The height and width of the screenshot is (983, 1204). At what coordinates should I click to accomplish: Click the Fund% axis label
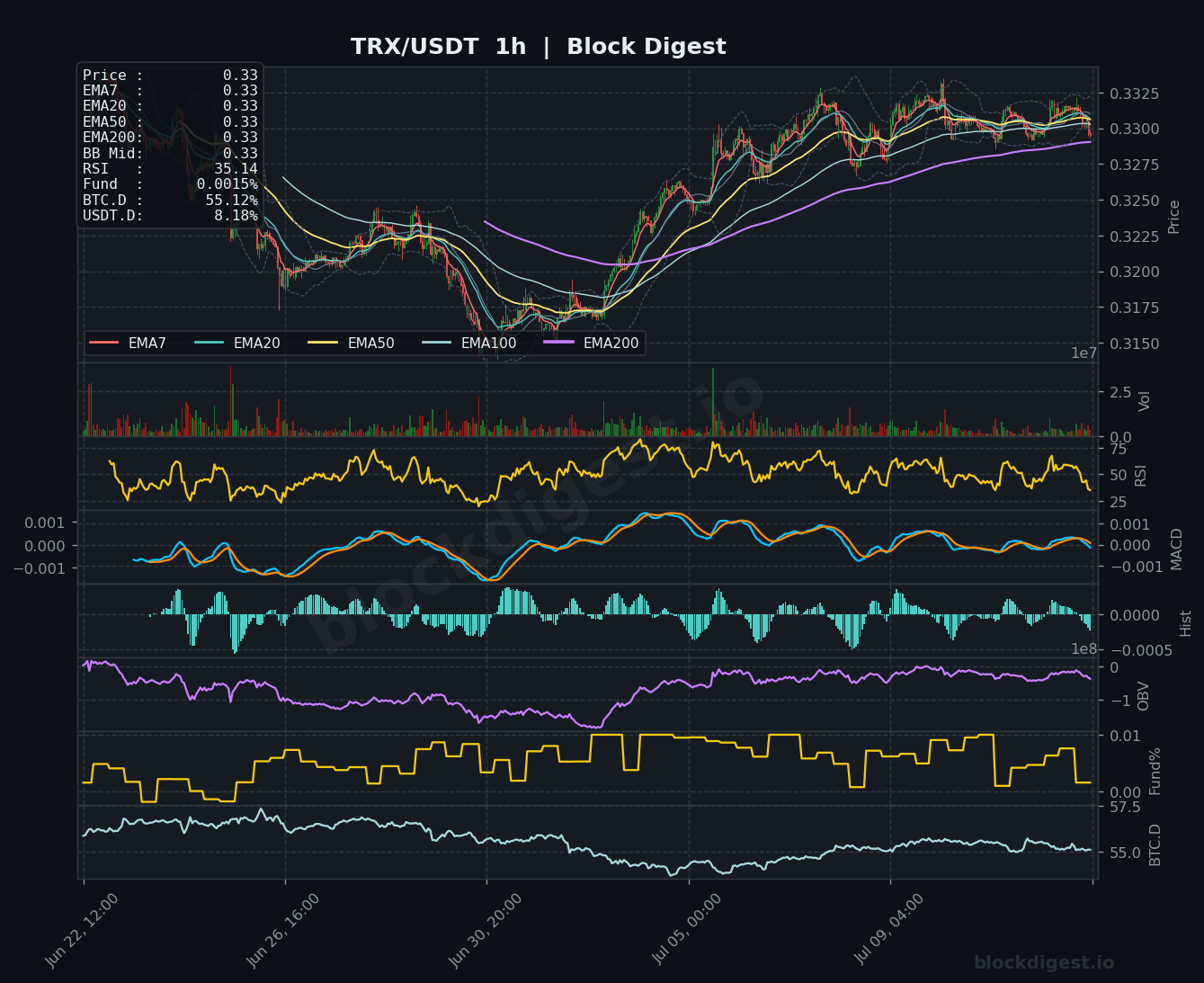[1155, 770]
